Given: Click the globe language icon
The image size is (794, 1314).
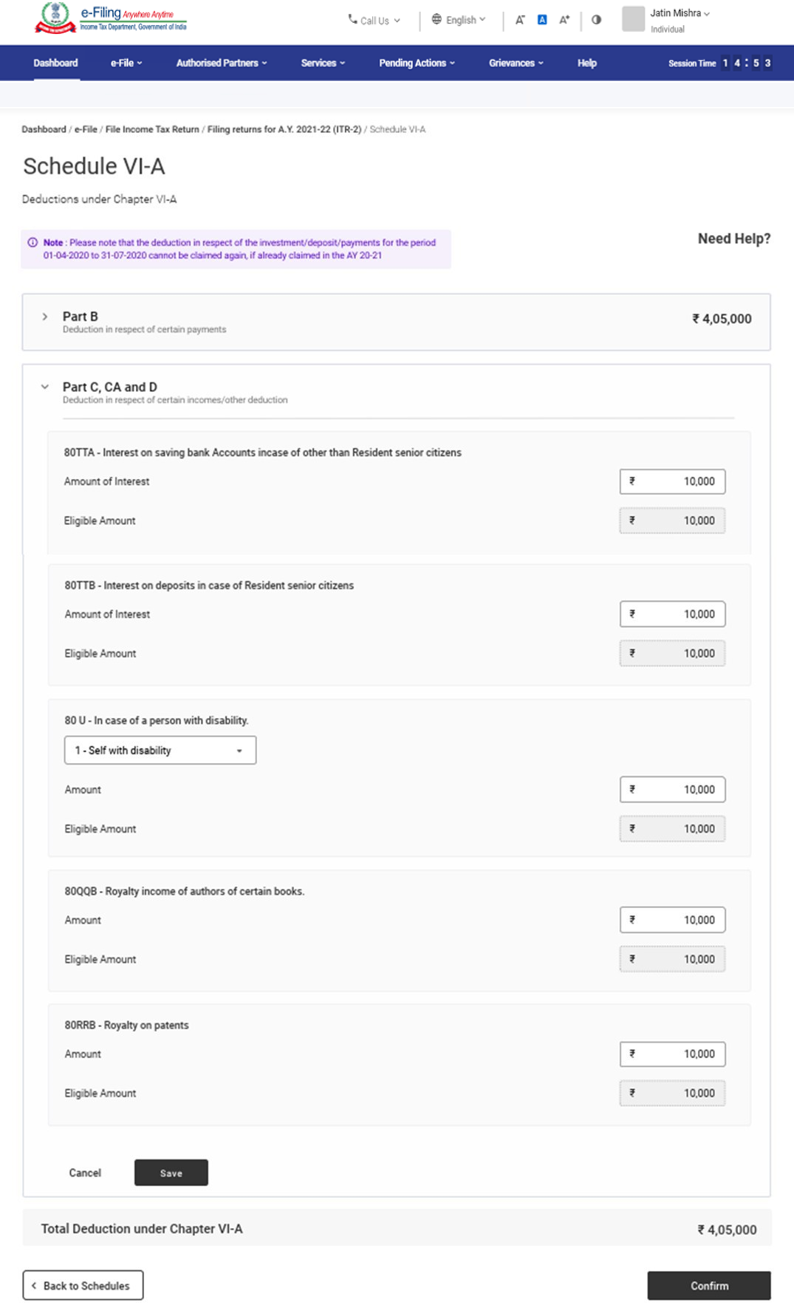Looking at the screenshot, I should [x=437, y=20].
